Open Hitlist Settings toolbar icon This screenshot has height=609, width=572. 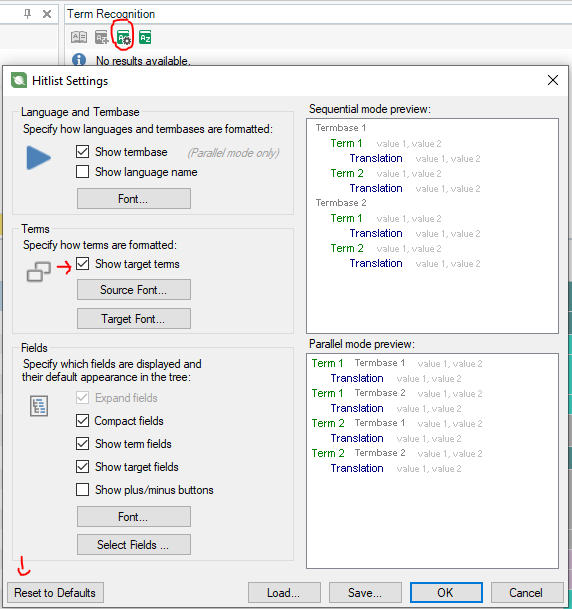pos(124,38)
